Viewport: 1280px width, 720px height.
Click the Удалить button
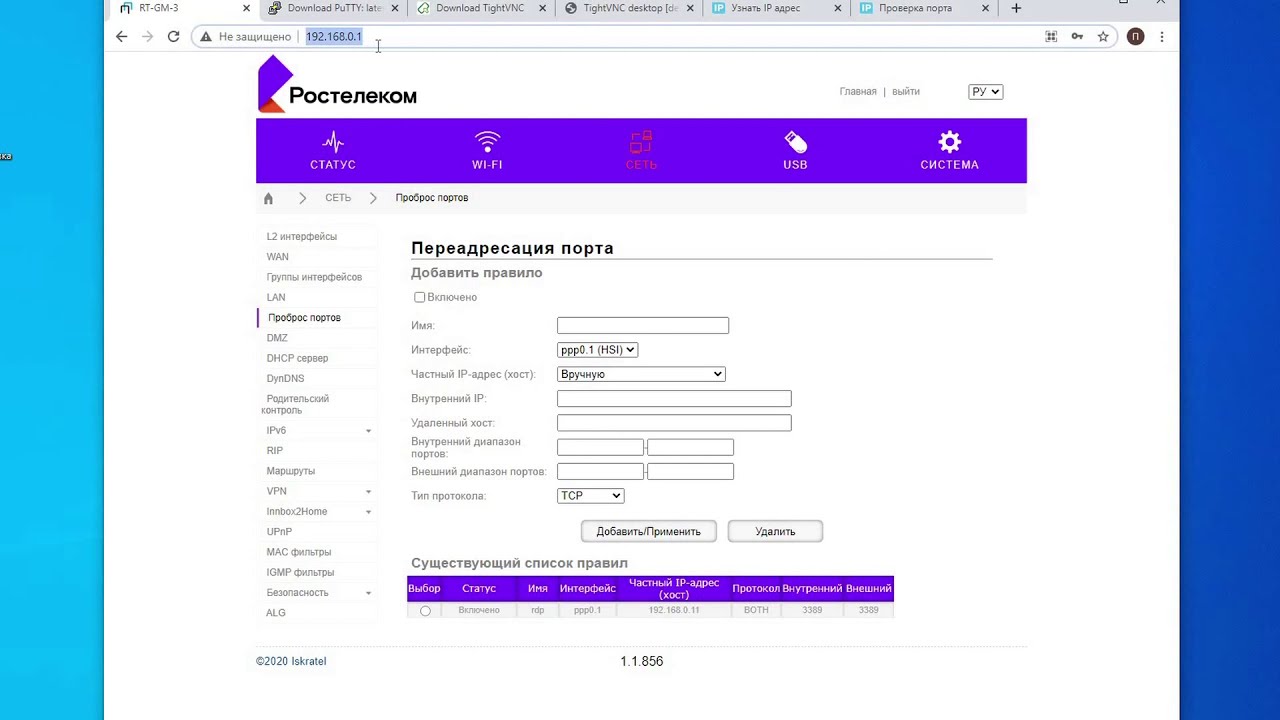pos(775,532)
